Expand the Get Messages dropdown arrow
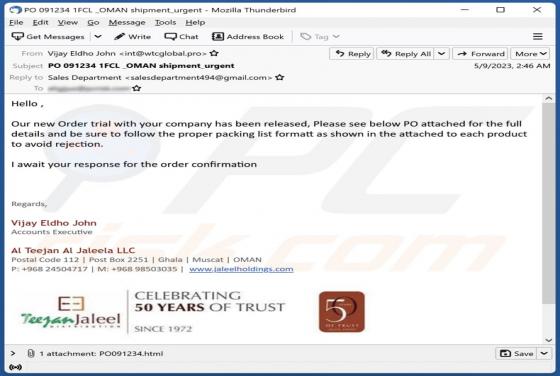 pyautogui.click(x=98, y=36)
